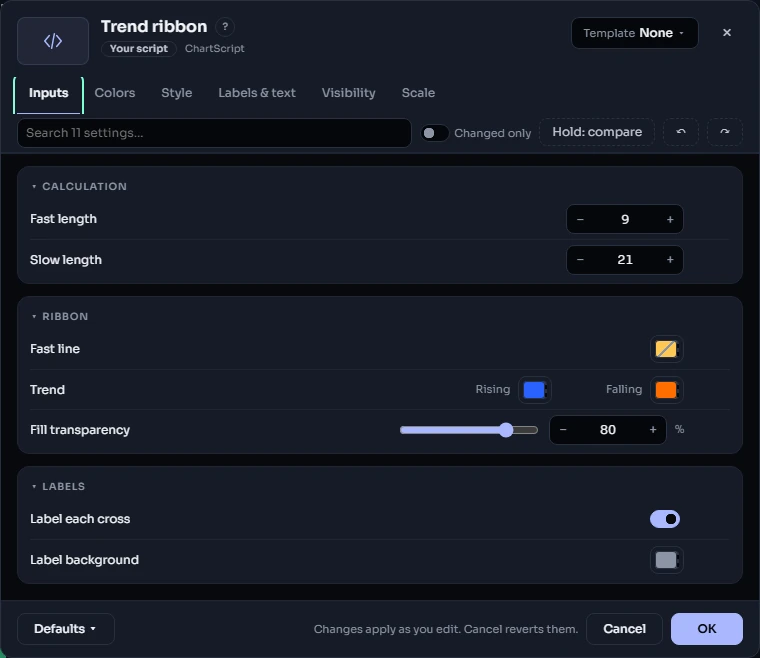Open the Template None dropdown
Viewport: 760px width, 658px height.
coord(634,33)
